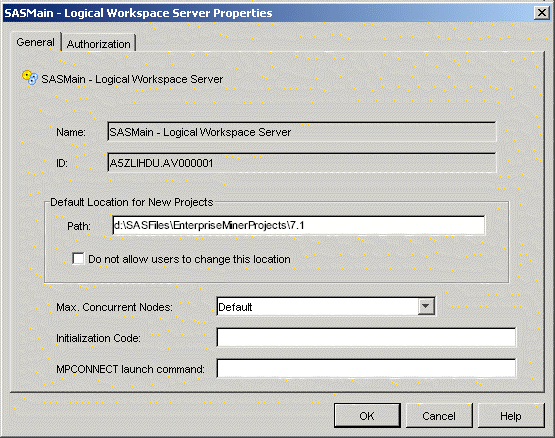Click the 'Max. Concurrent Nodes:' label

[x=114, y=307]
